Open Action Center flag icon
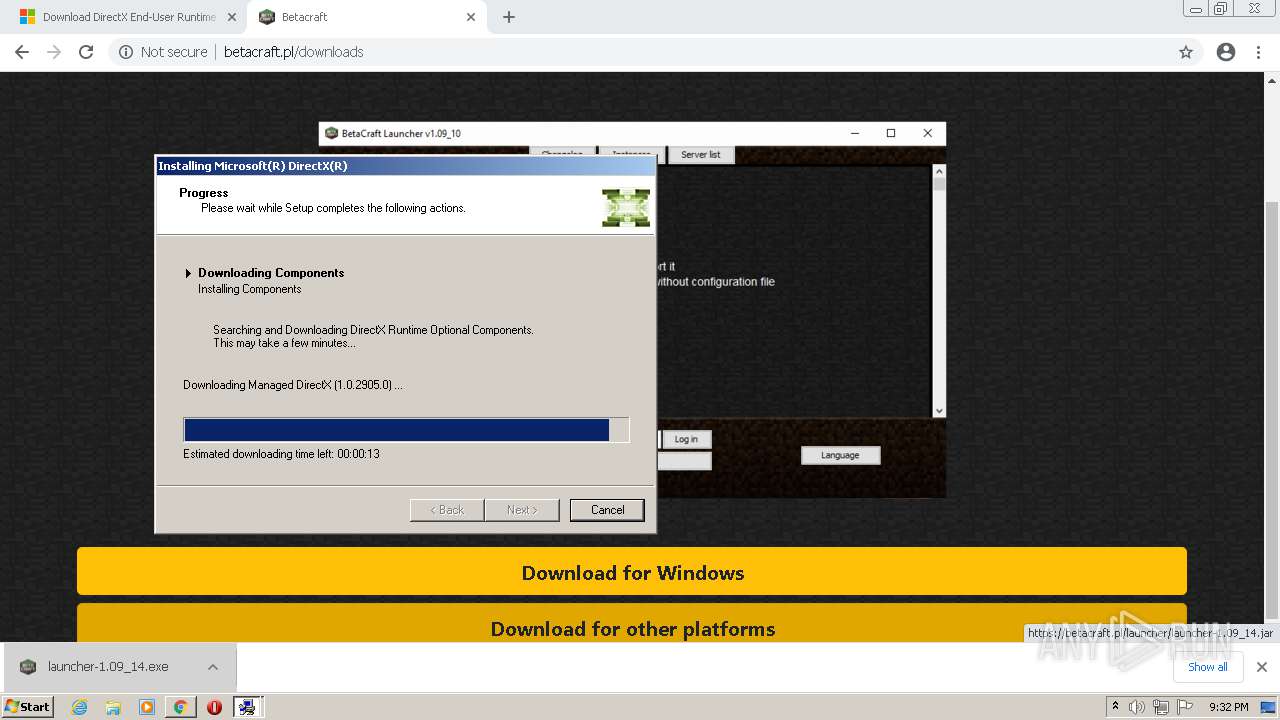Viewport: 1280px width, 720px height. [1185, 707]
